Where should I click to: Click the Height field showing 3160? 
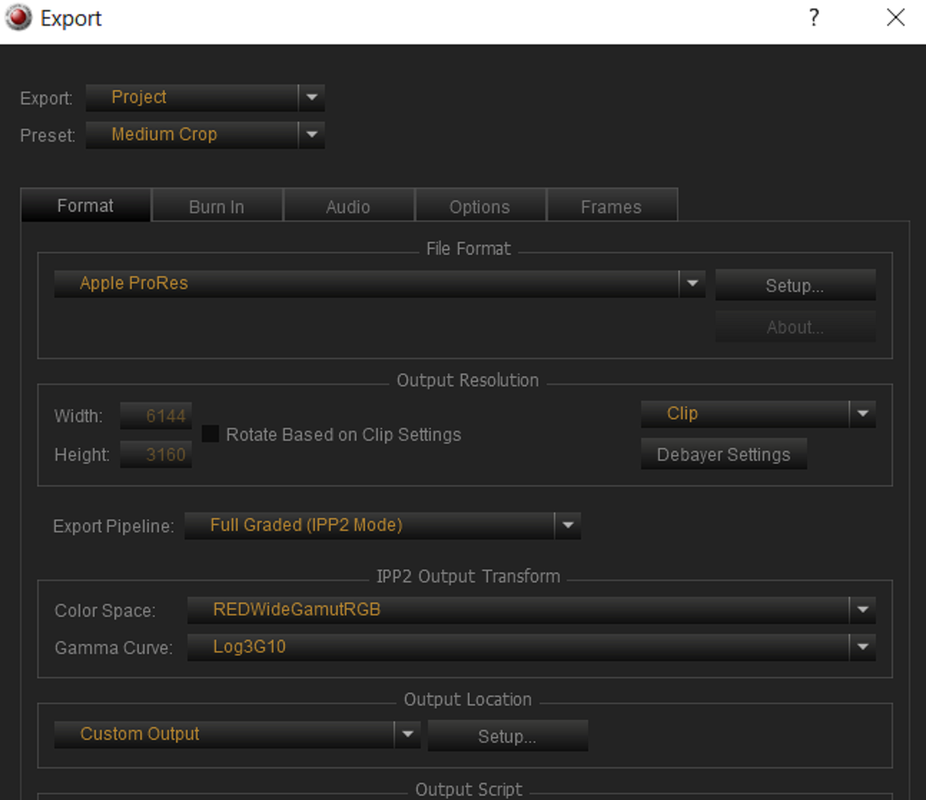tap(156, 455)
